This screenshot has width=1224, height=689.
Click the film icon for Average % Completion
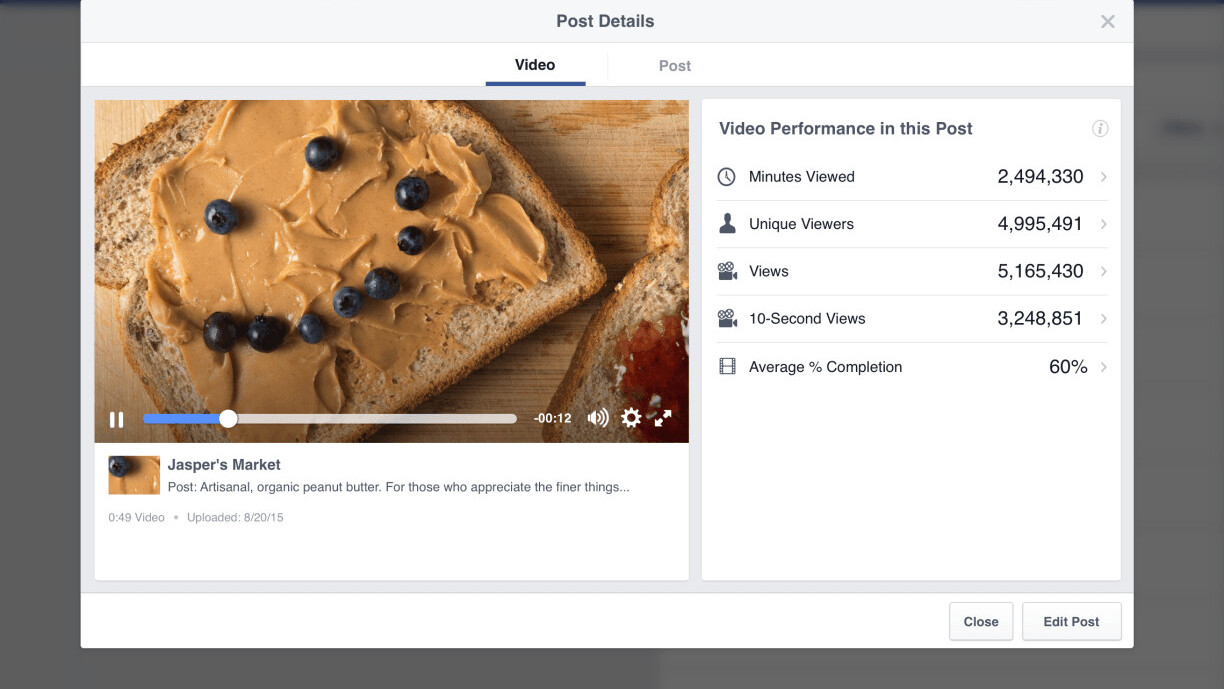point(727,367)
